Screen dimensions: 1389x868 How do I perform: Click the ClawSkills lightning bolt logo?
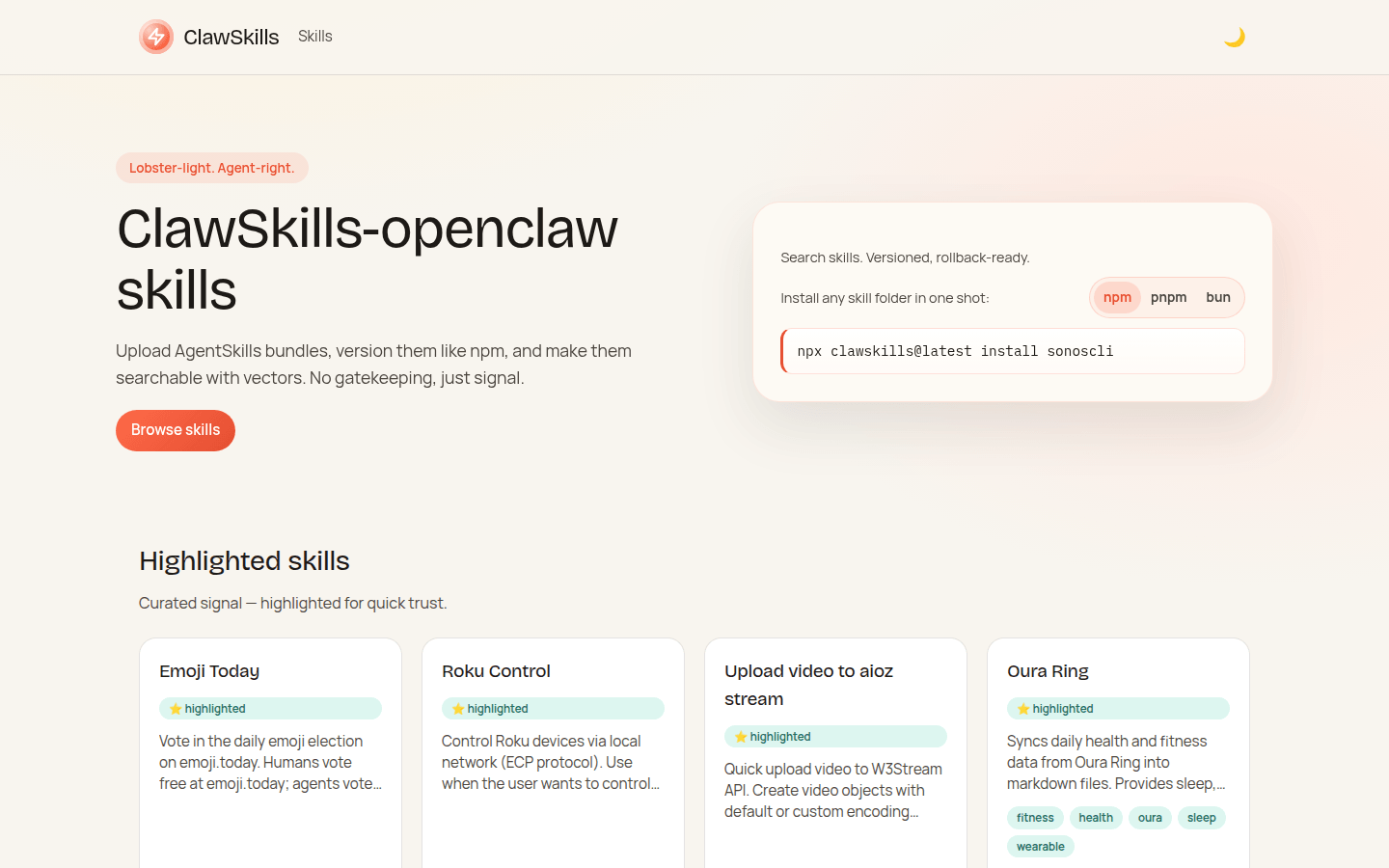point(155,37)
